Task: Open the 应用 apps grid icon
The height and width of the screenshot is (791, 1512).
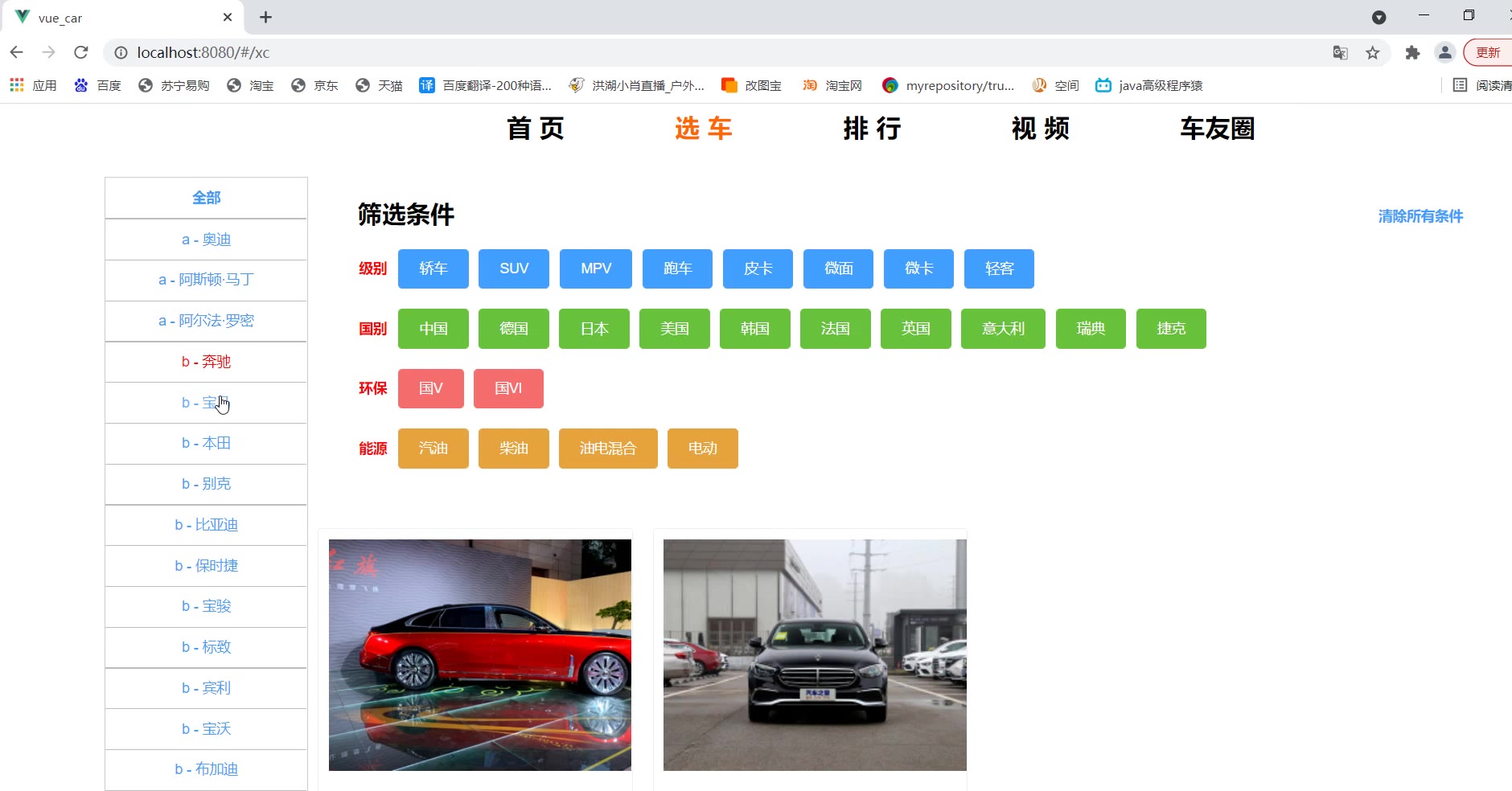Action: [17, 85]
